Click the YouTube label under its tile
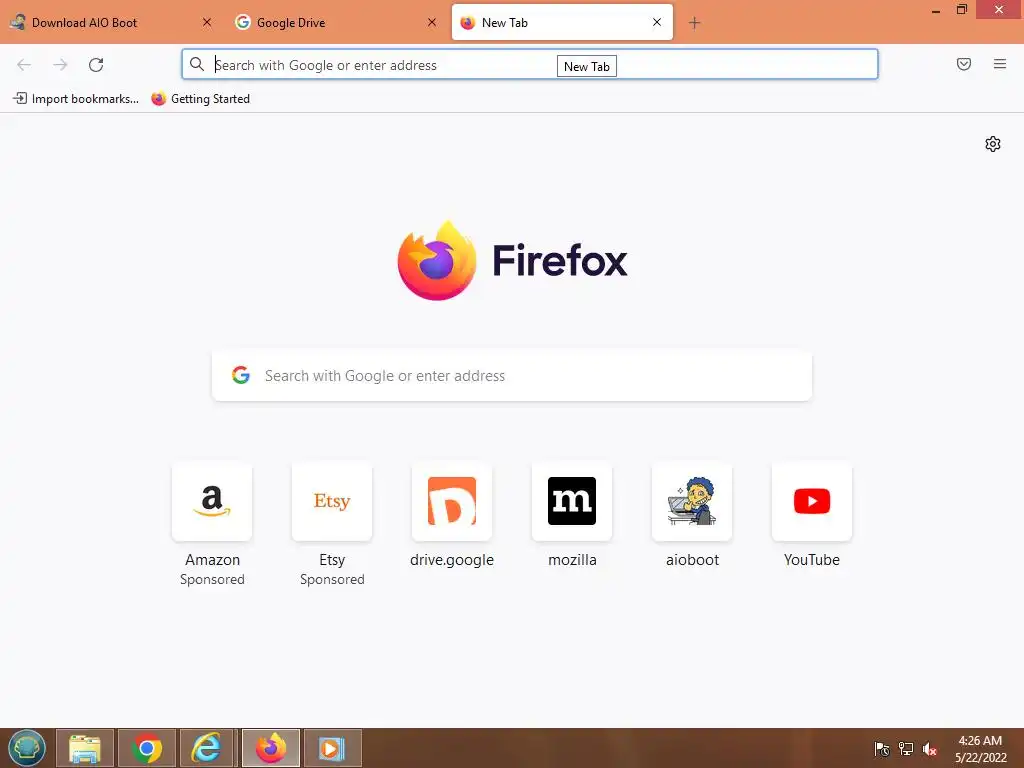1024x768 pixels. [812, 560]
